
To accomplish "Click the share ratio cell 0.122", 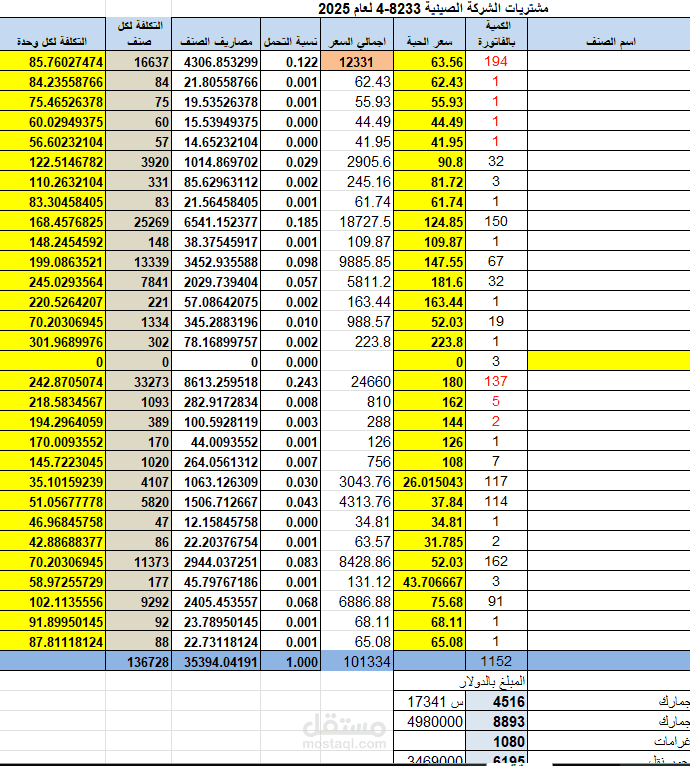I will click(x=291, y=62).
